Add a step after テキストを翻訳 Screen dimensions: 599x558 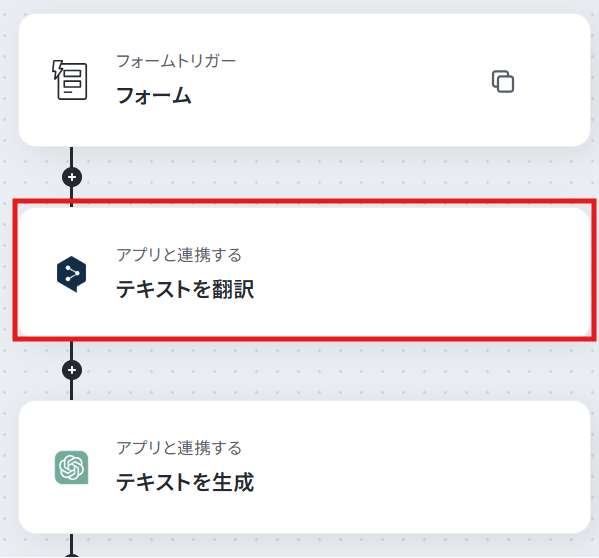(x=72, y=370)
